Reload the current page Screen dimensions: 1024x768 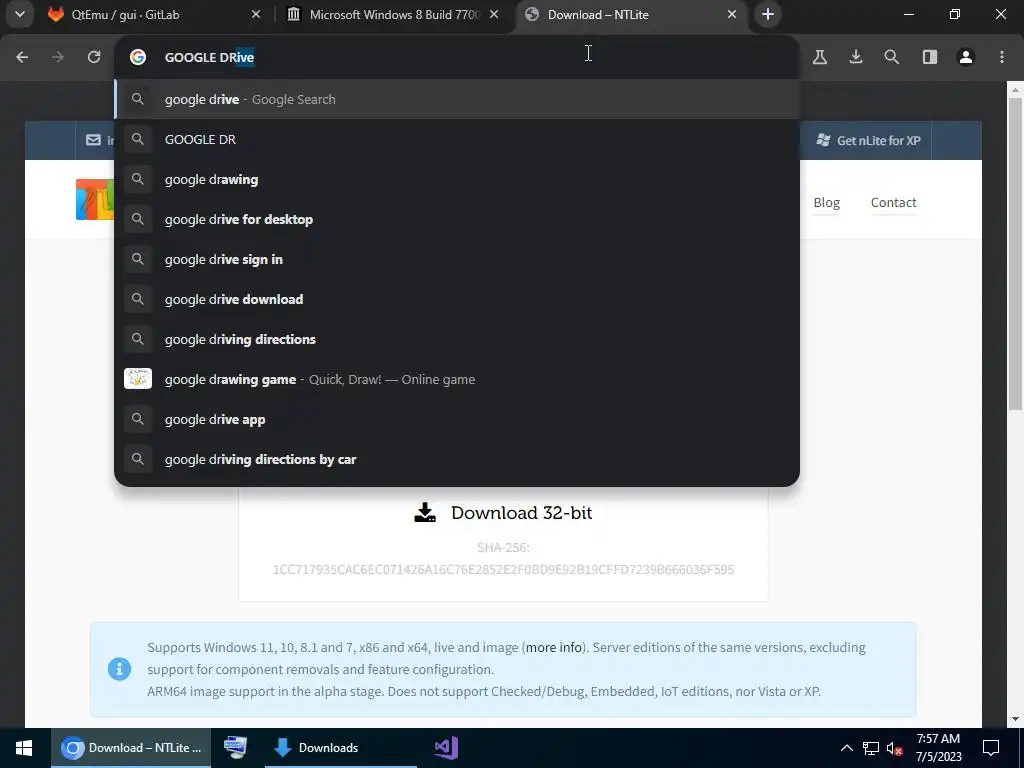pyautogui.click(x=94, y=57)
